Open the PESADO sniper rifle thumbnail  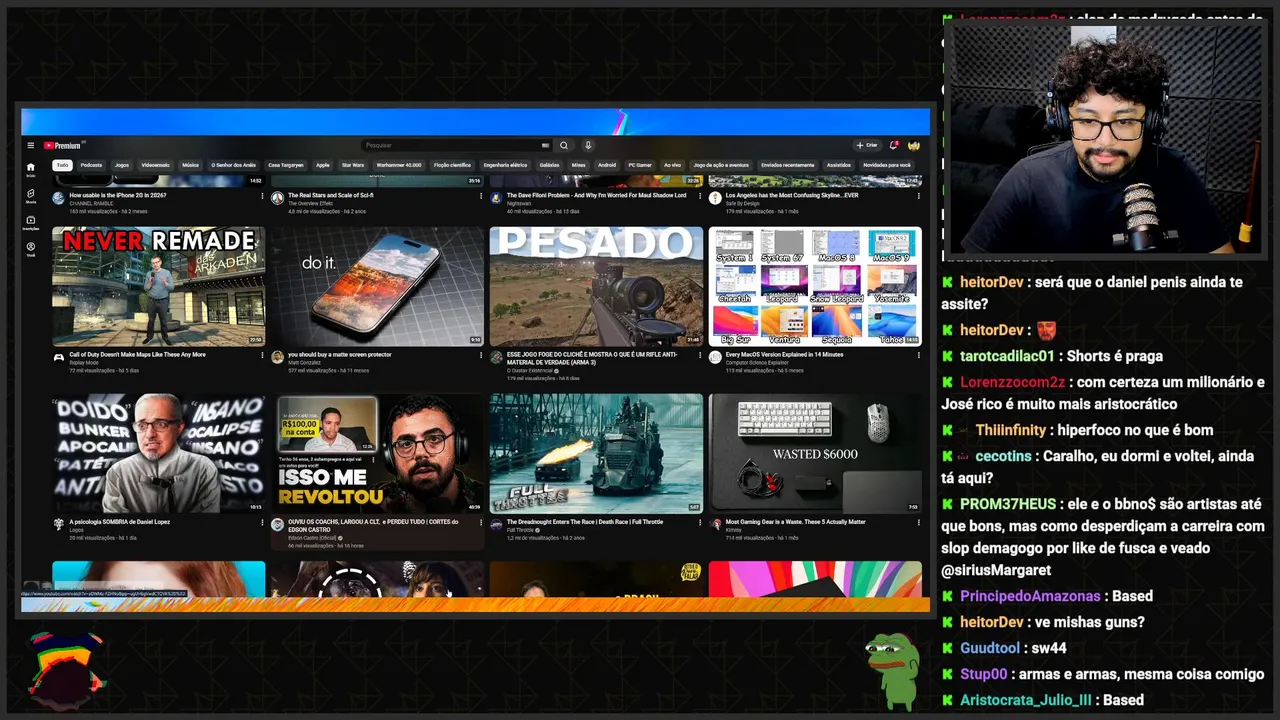click(596, 286)
